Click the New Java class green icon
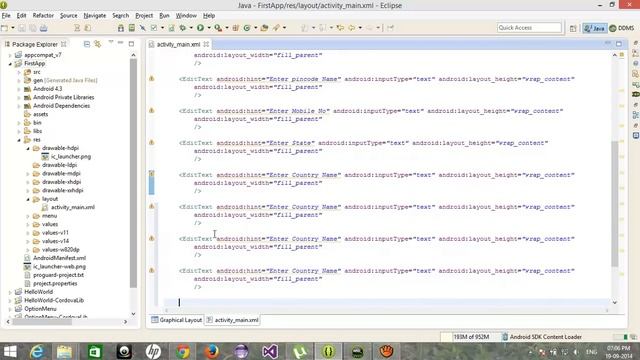Image resolution: width=640 pixels, height=360 pixels. point(247,28)
